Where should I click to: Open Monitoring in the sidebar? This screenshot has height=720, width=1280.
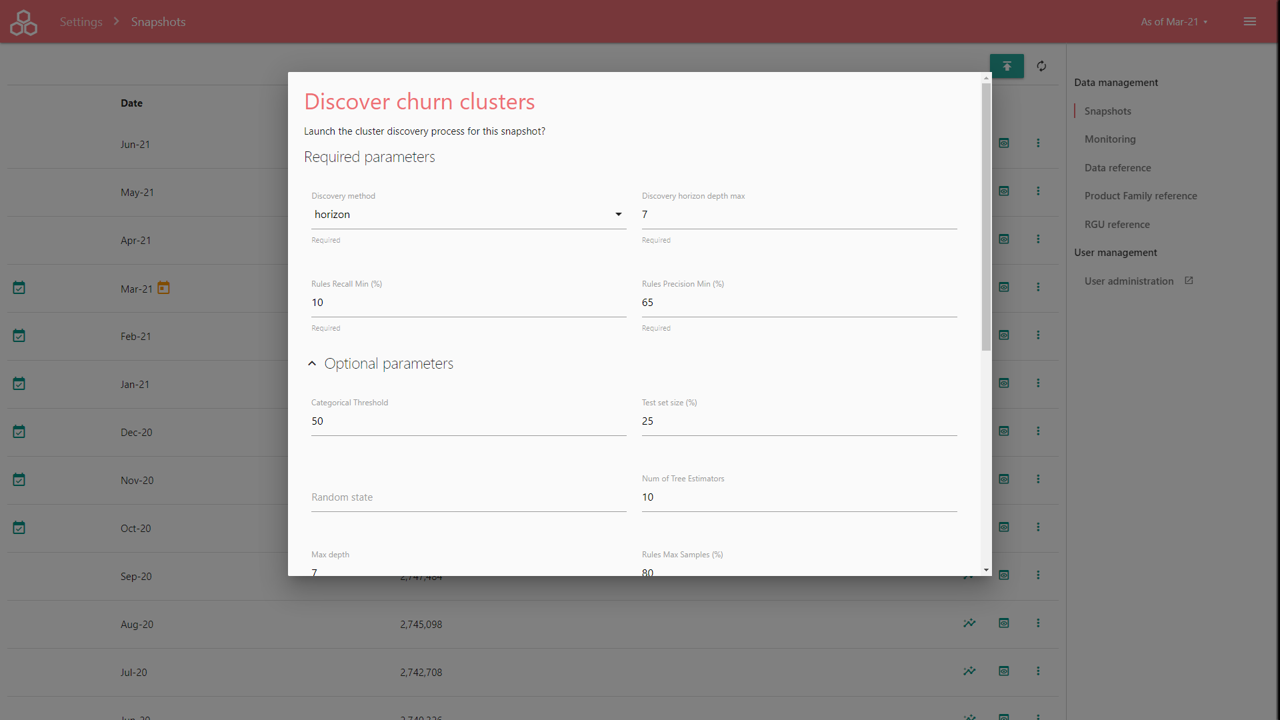[x=1110, y=139]
